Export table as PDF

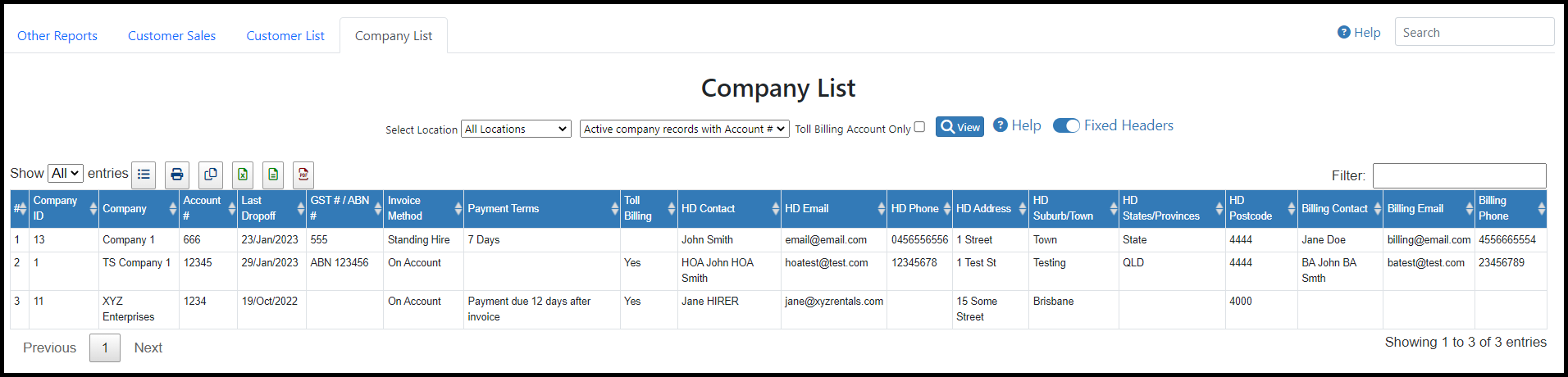(303, 175)
